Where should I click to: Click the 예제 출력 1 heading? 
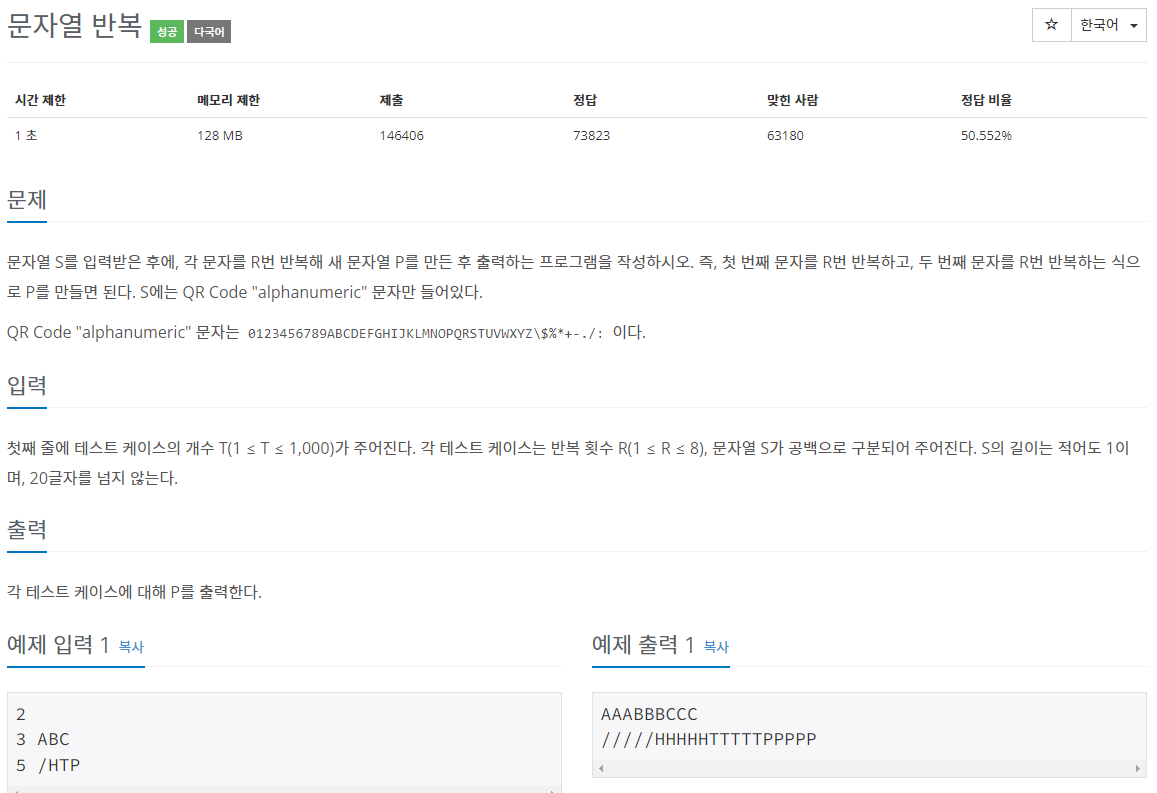click(643, 645)
